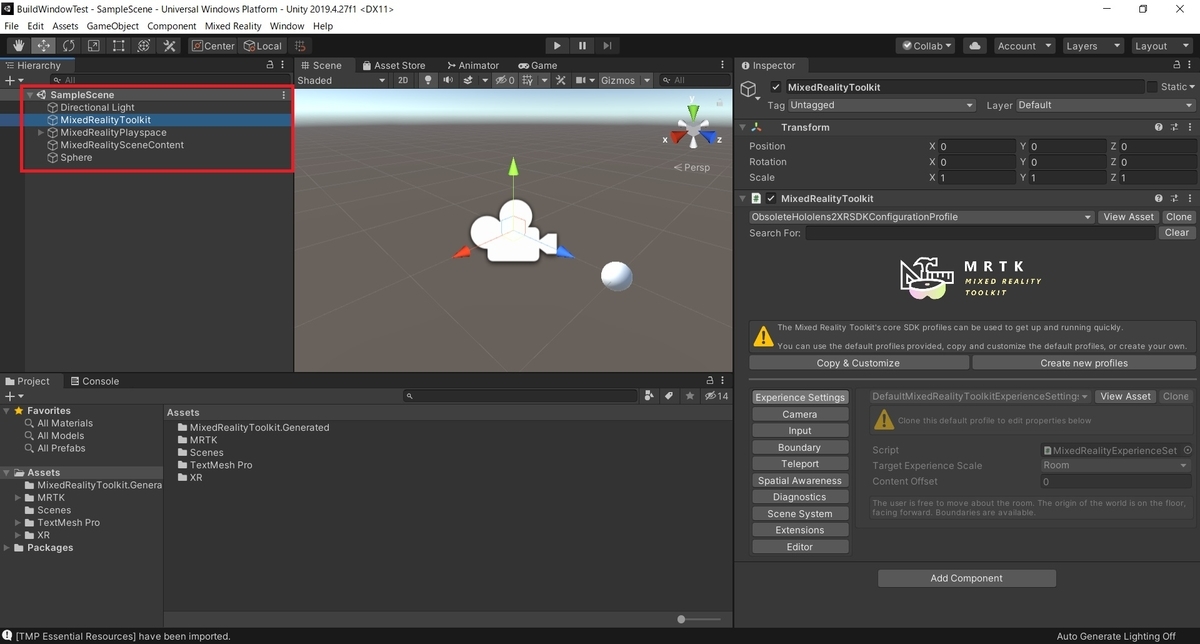The width and height of the screenshot is (1200, 644).
Task: Search project by label icon
Action: pos(669,396)
